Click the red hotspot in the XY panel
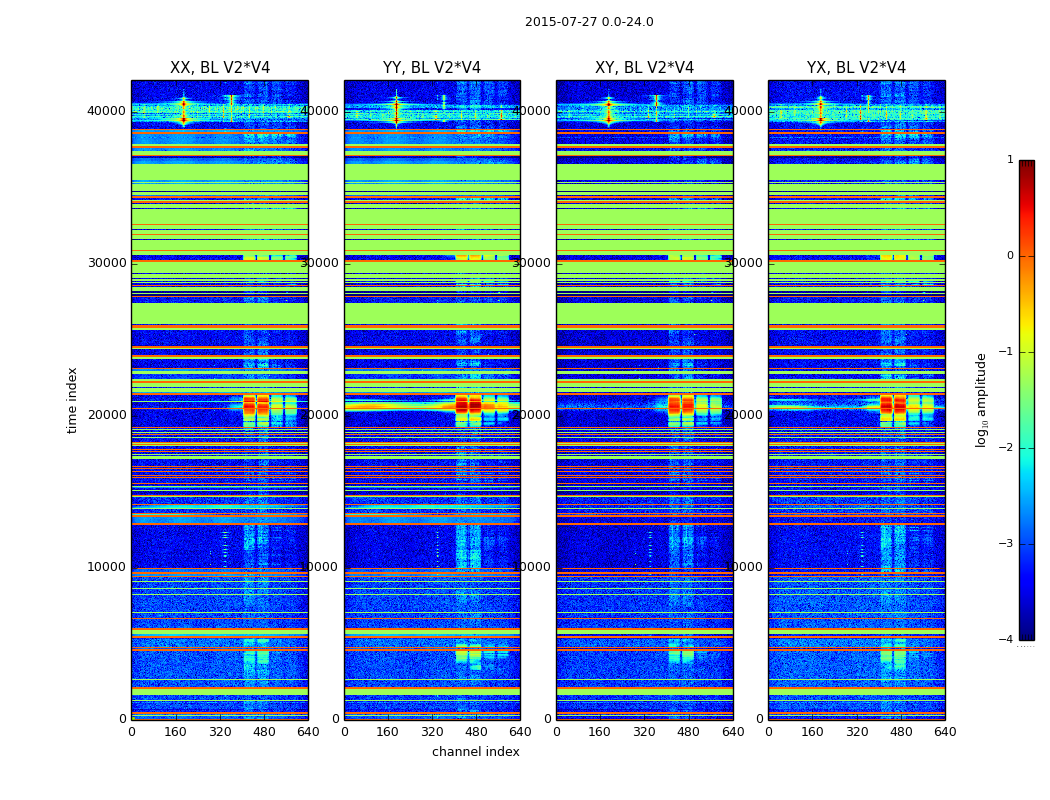The height and width of the screenshot is (800, 1050). [x=681, y=405]
